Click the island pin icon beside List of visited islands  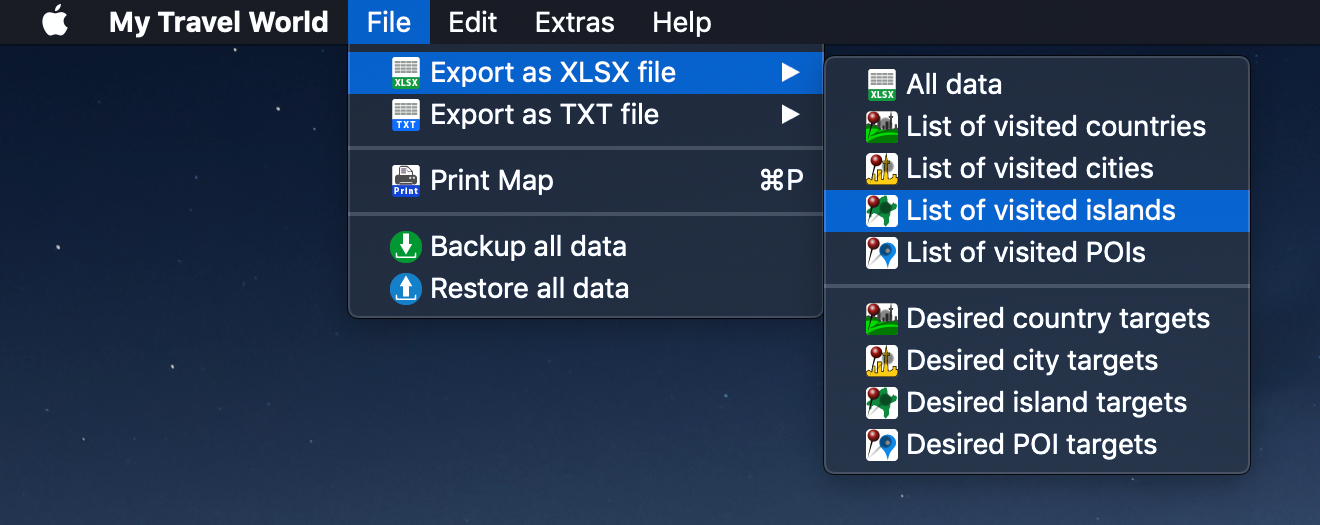(x=882, y=211)
